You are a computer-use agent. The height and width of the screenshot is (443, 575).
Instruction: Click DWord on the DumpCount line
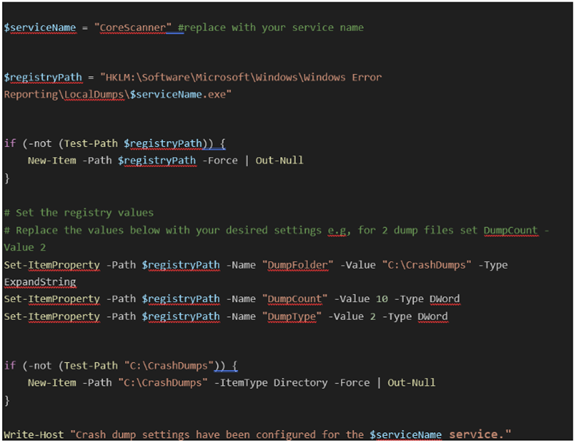point(444,299)
